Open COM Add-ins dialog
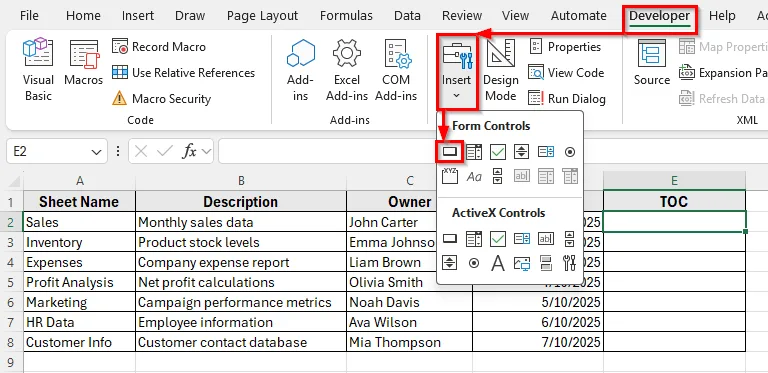This screenshot has width=768, height=373. tap(396, 70)
